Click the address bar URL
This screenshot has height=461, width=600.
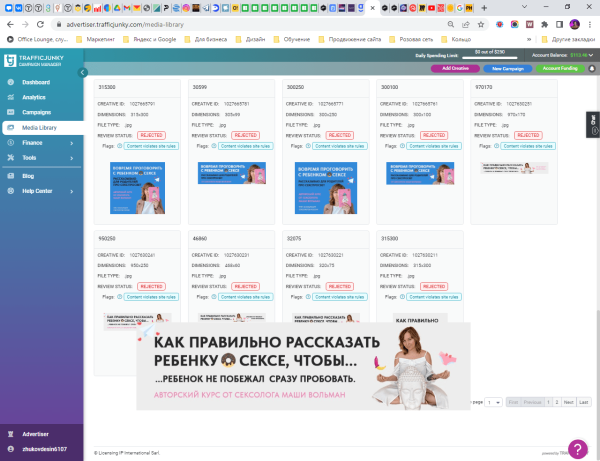125,24
